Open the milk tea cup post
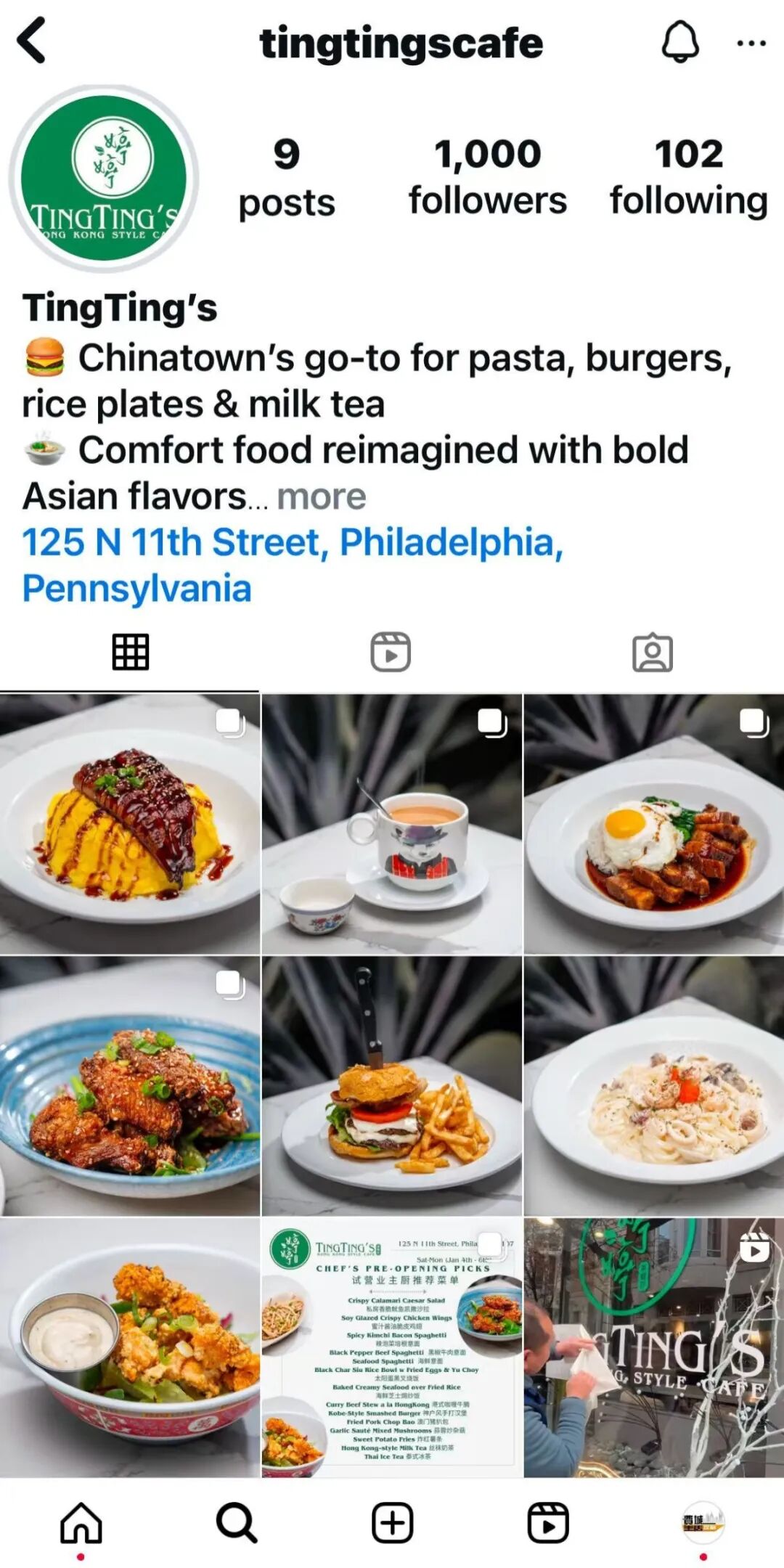The width and height of the screenshot is (784, 1568). tap(392, 824)
